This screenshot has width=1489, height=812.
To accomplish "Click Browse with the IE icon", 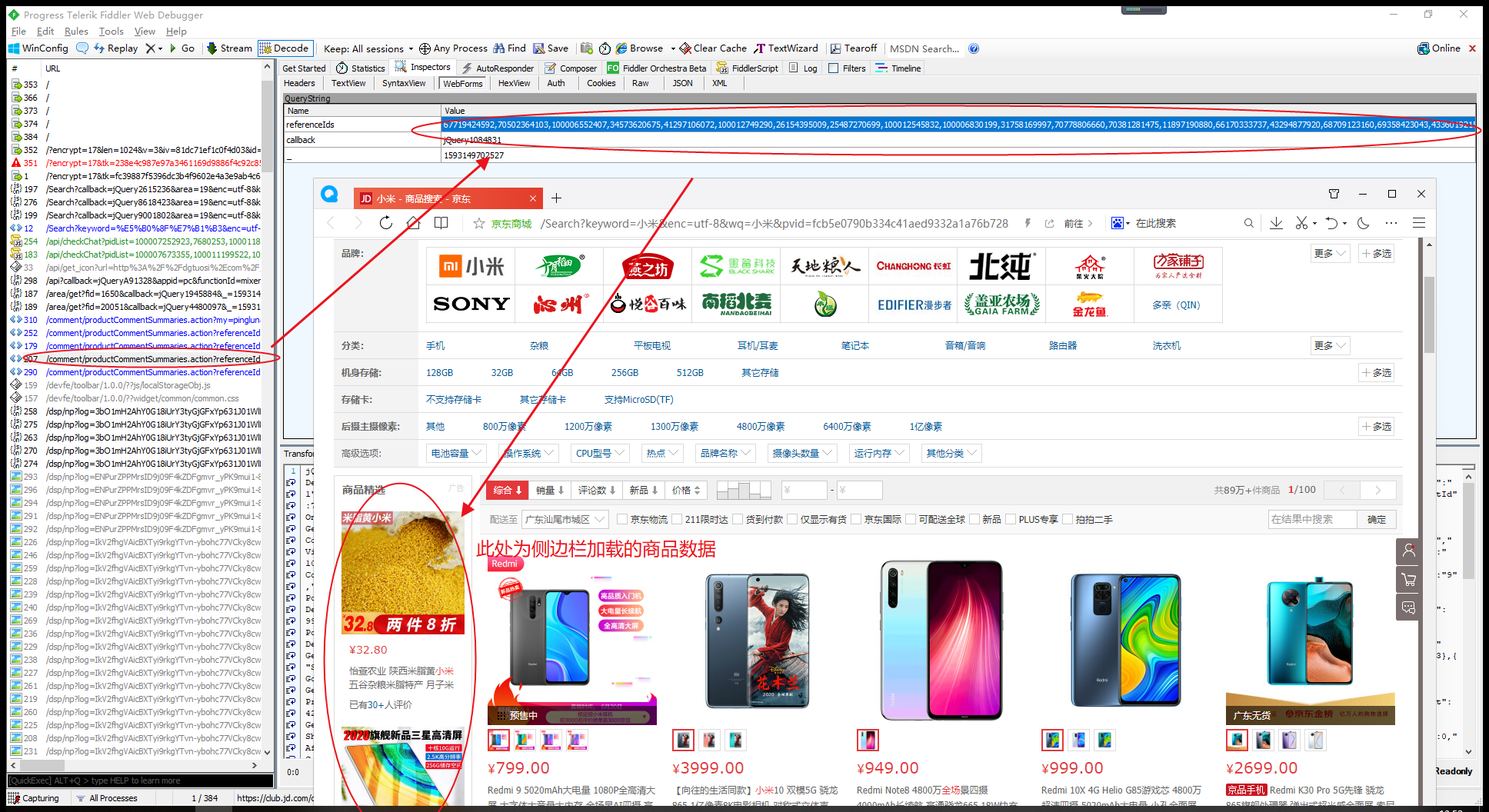I will tap(639, 48).
